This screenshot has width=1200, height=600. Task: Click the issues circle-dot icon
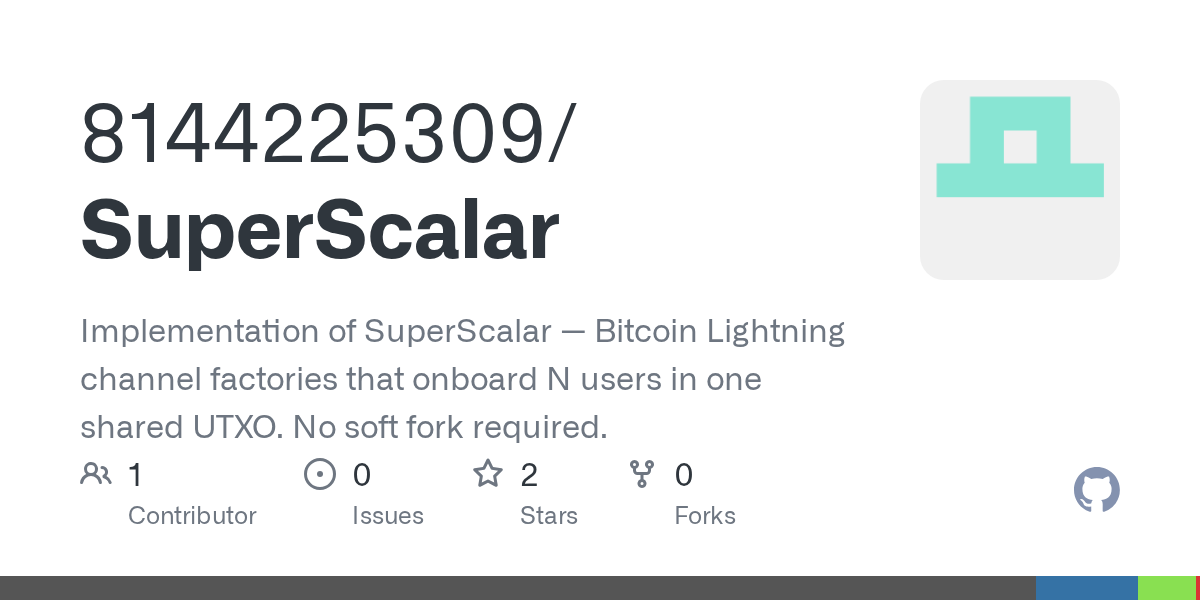point(319,474)
